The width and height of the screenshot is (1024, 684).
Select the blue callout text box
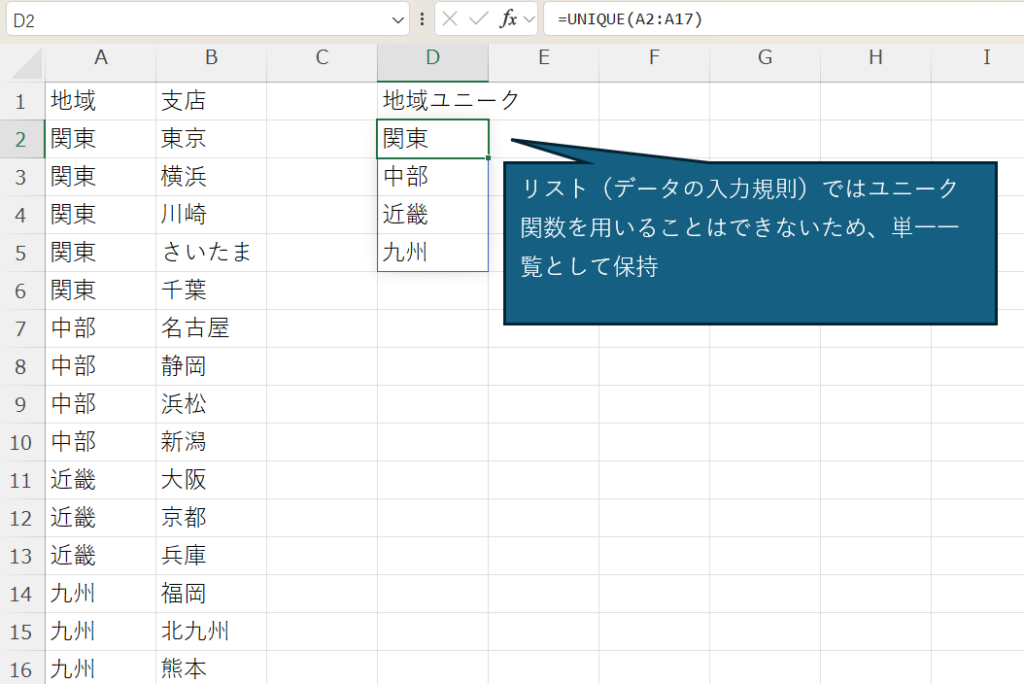click(750, 243)
